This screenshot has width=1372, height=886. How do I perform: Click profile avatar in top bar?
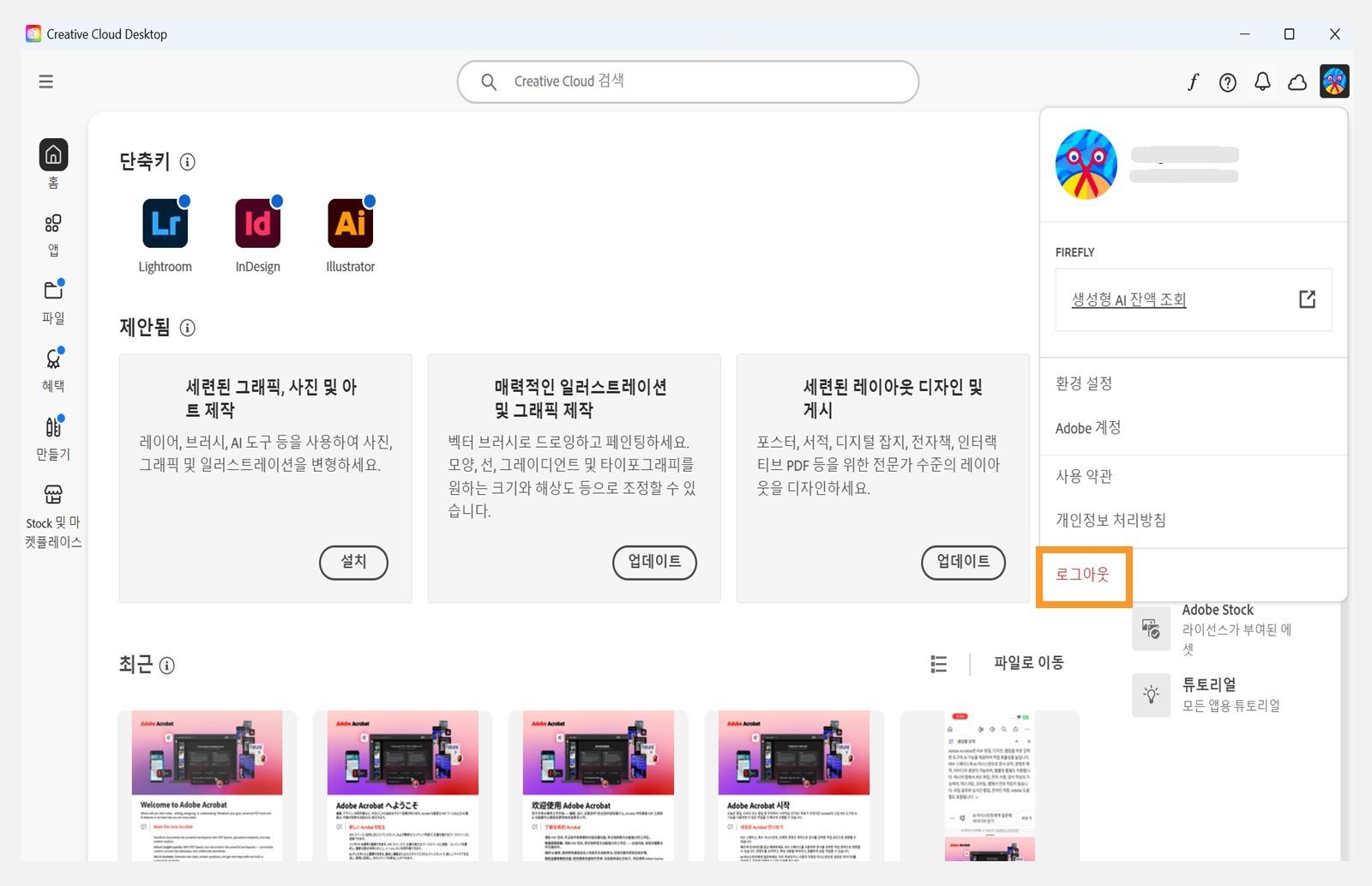coord(1334,81)
